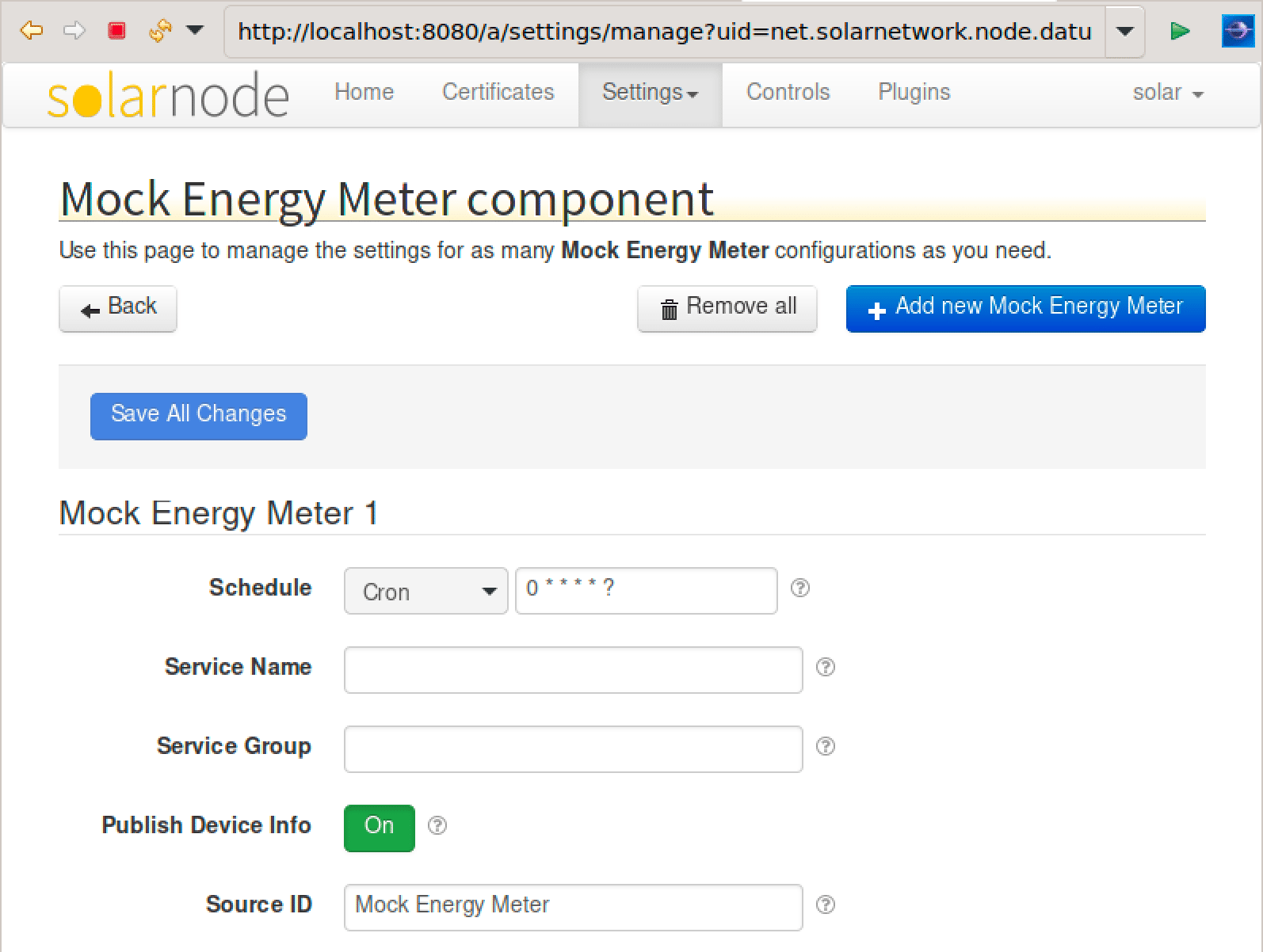Click the Remove all button
Image resolution: width=1263 pixels, height=952 pixels.
(x=727, y=308)
